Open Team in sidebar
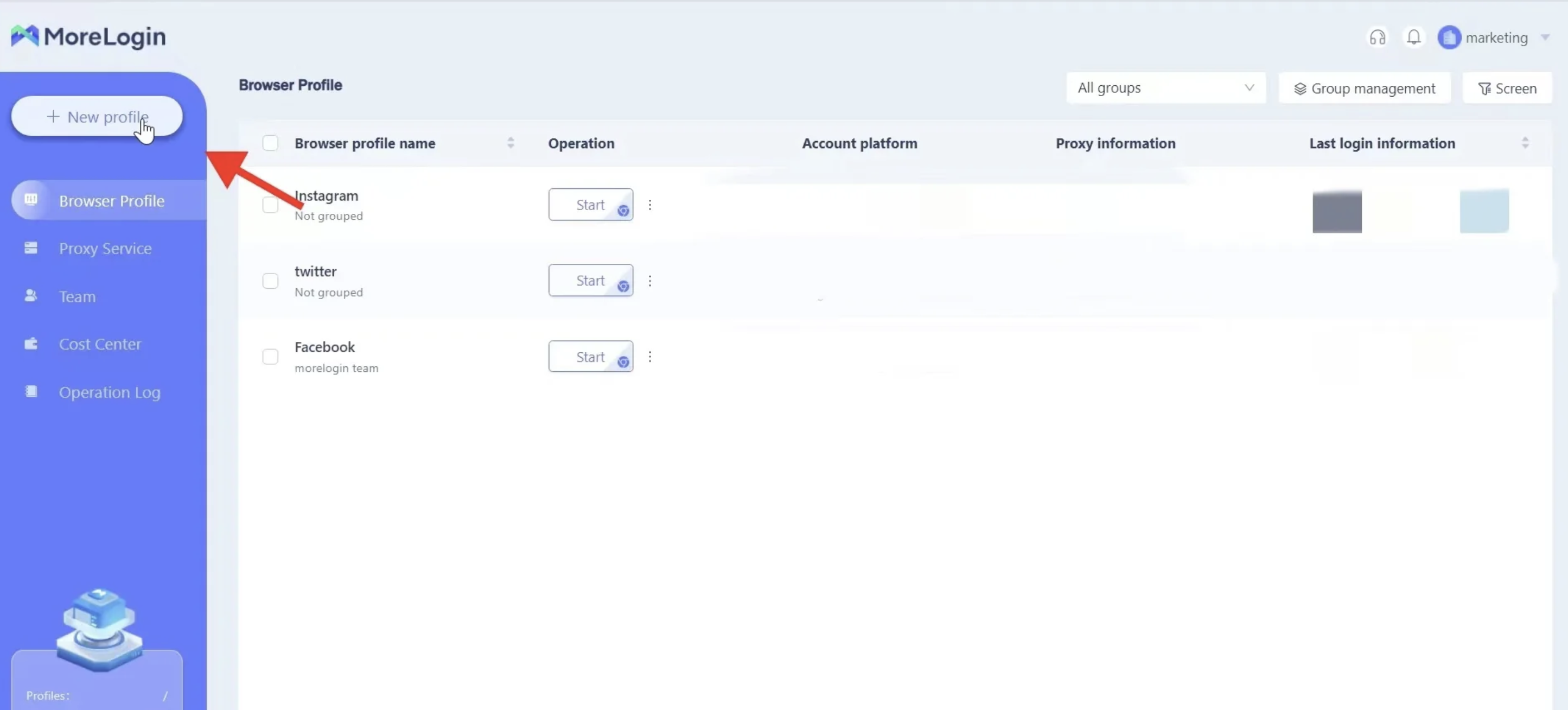 [x=77, y=296]
